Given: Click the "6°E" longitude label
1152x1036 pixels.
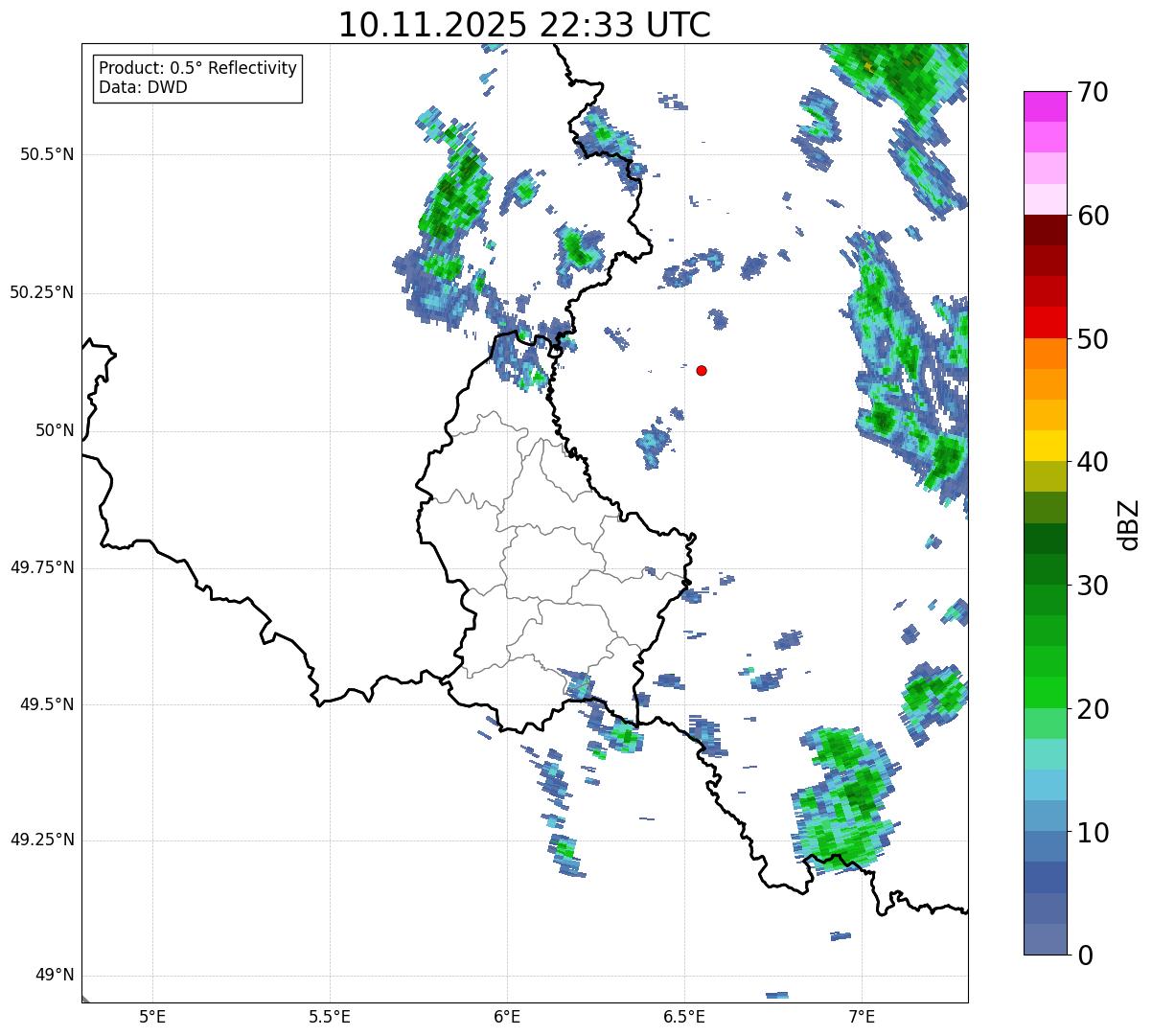Looking at the screenshot, I should coord(507,1017).
